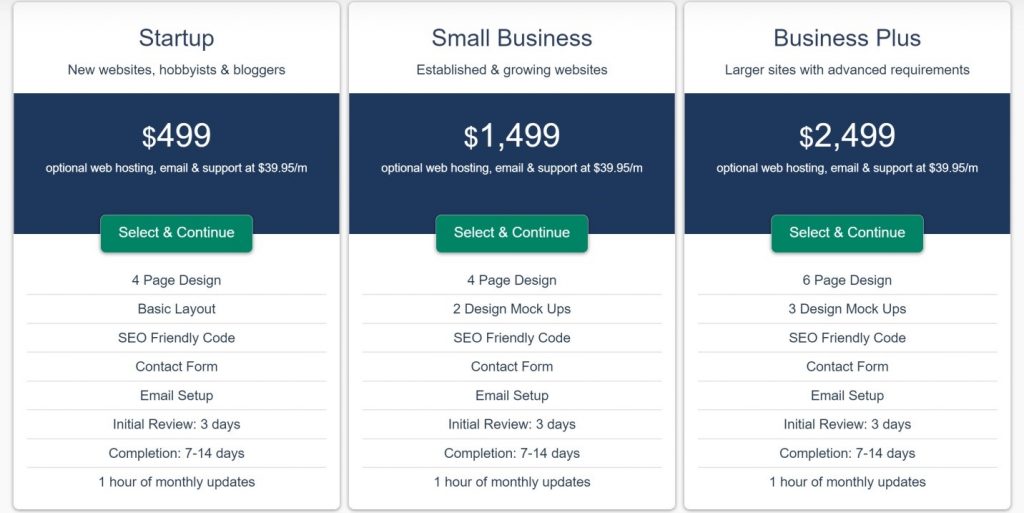This screenshot has height=513, width=1024.
Task: Click the Business Plus plan title
Action: [847, 38]
